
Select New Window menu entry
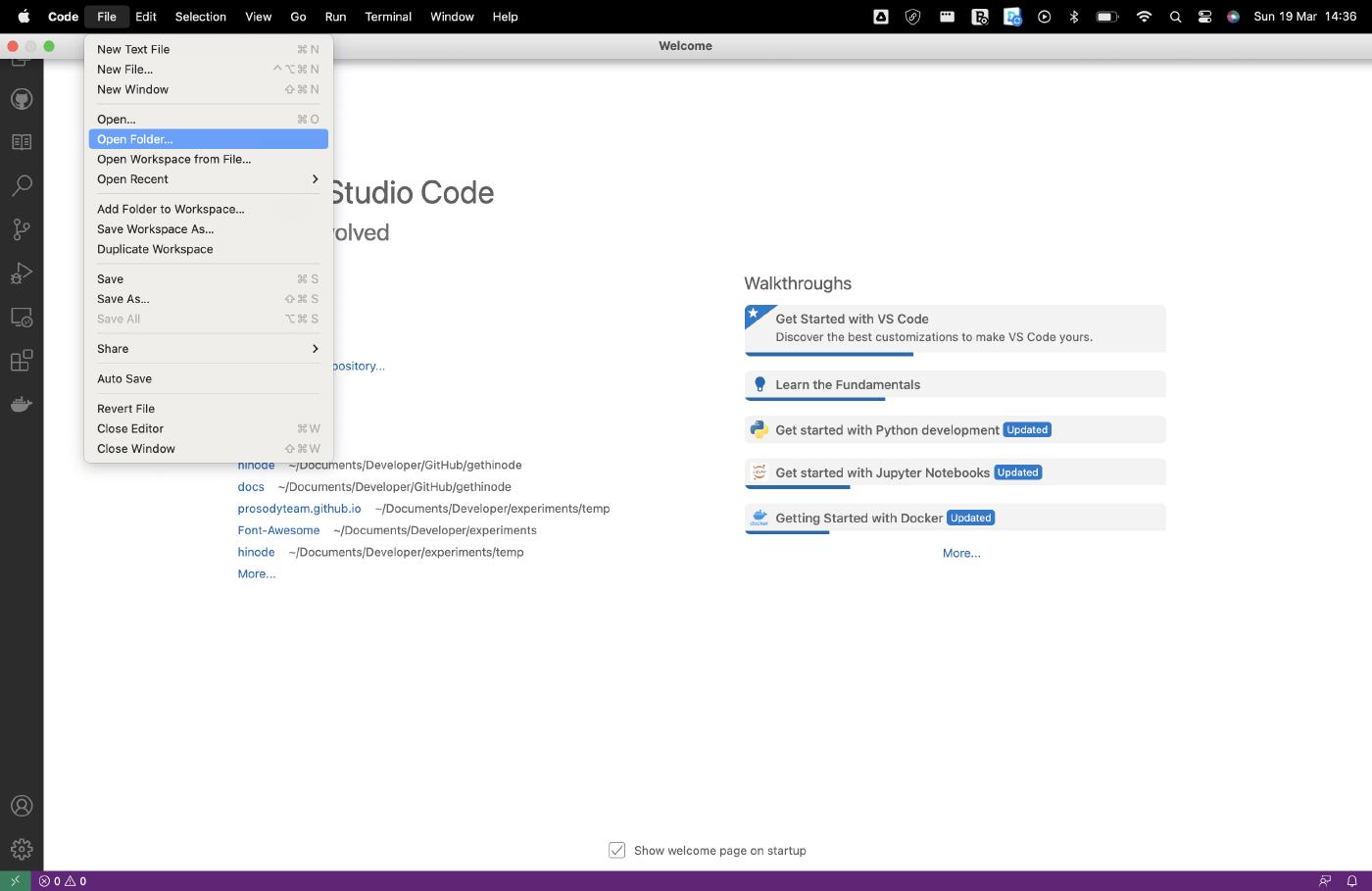click(208, 89)
